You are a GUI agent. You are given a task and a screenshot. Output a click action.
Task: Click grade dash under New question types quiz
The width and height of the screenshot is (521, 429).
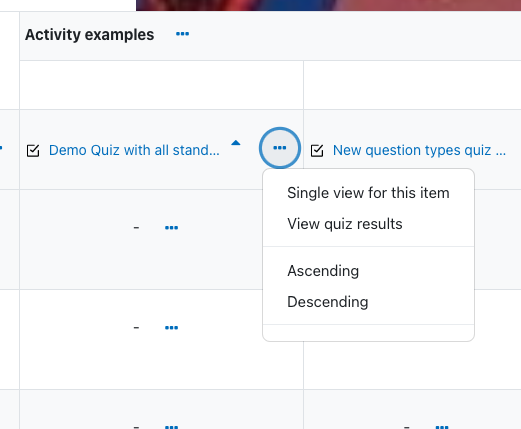point(407,426)
